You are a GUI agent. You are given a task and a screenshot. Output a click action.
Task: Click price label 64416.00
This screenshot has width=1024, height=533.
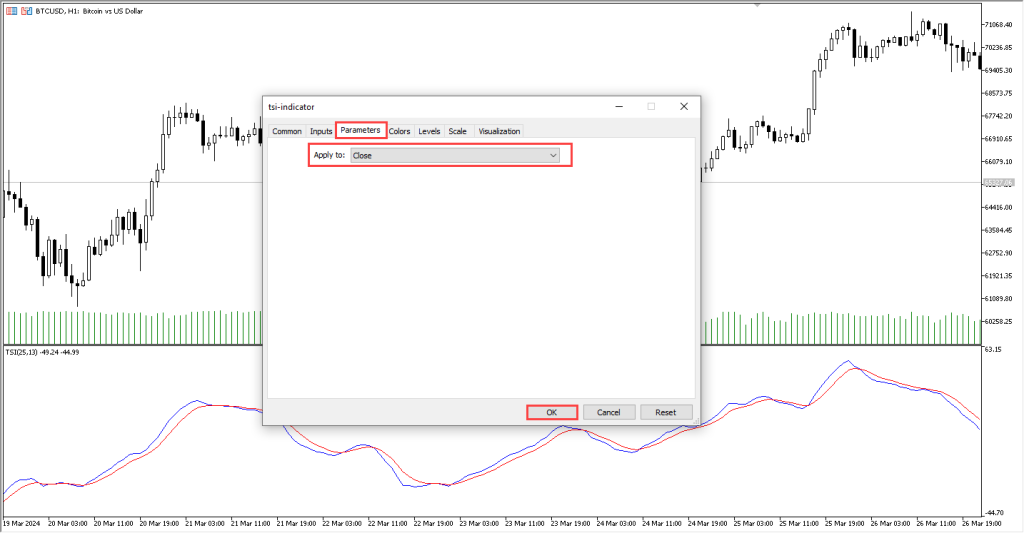[999, 208]
